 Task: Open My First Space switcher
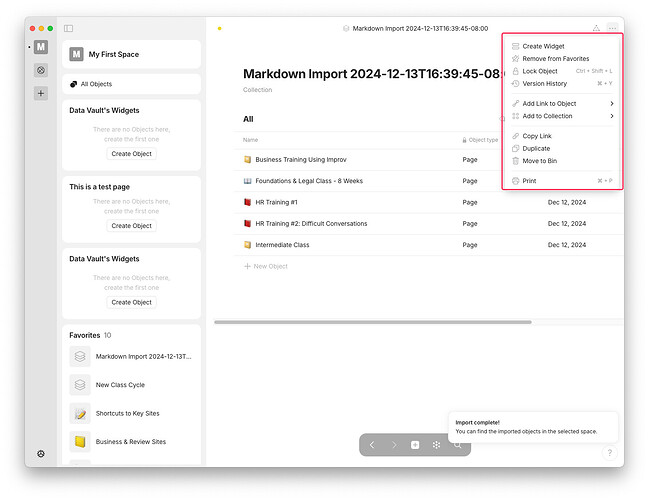coord(131,54)
